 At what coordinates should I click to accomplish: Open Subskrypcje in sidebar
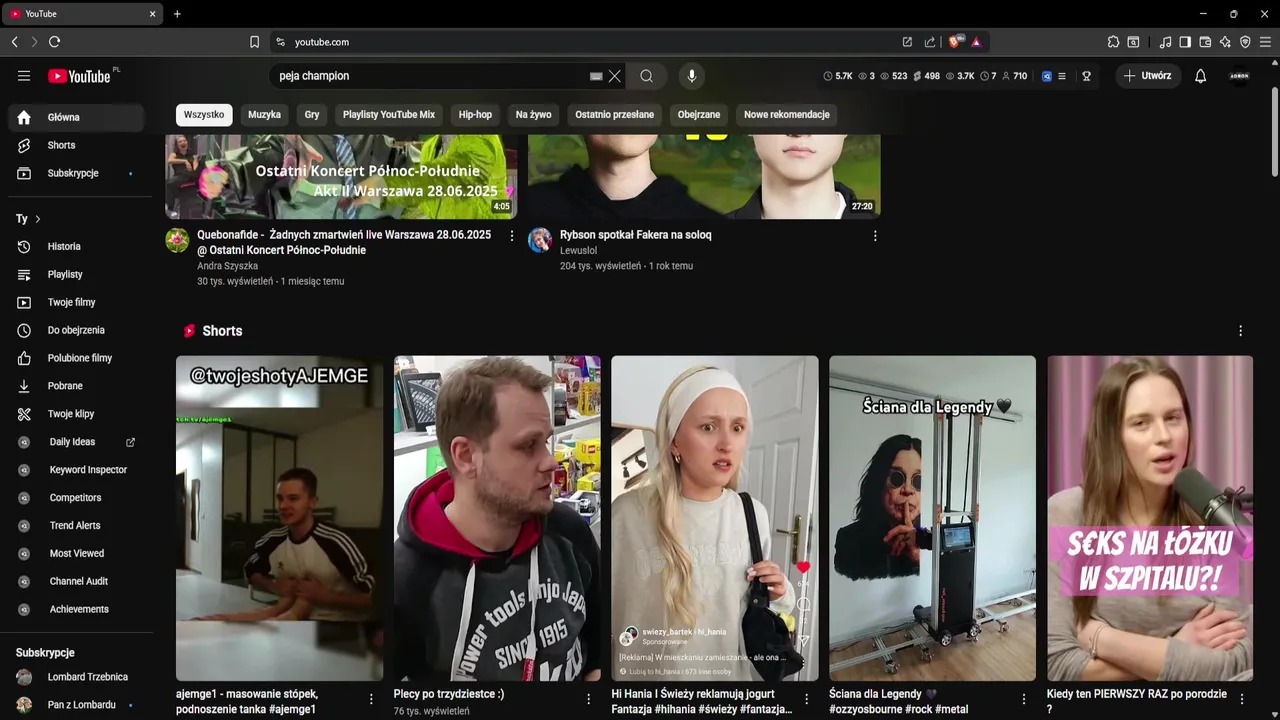pyautogui.click(x=78, y=173)
